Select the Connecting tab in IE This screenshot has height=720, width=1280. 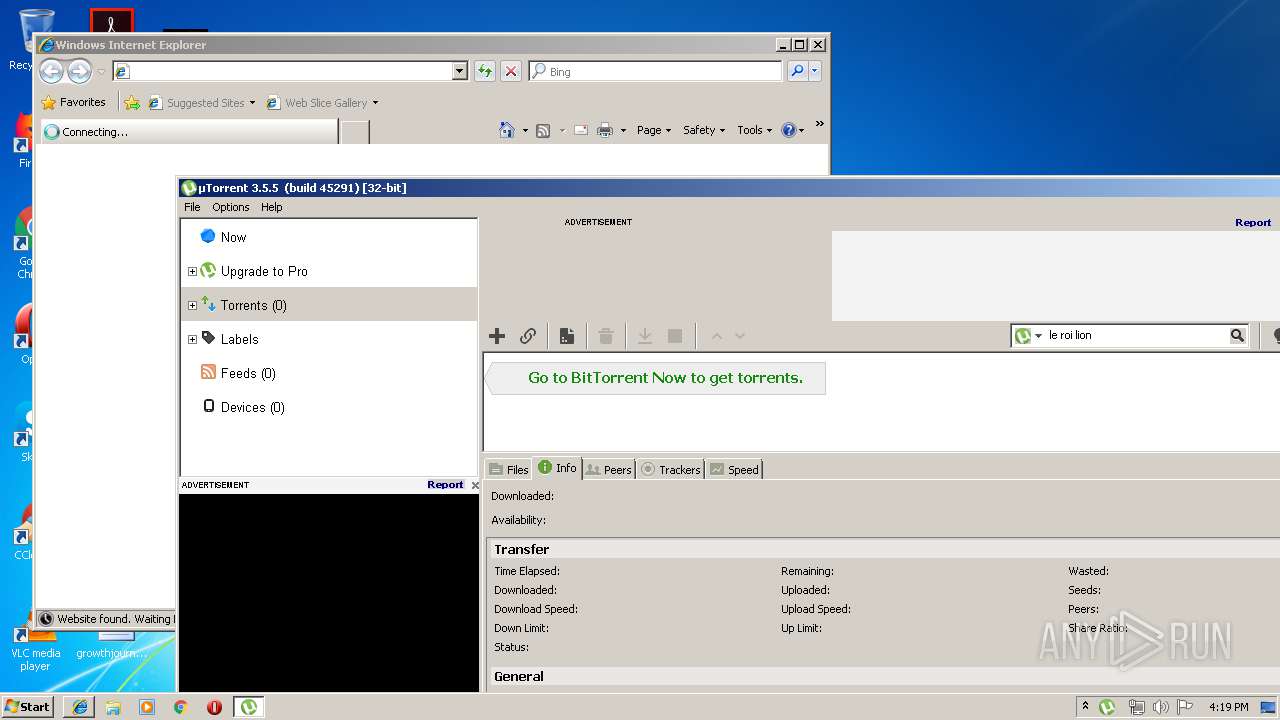coord(188,131)
